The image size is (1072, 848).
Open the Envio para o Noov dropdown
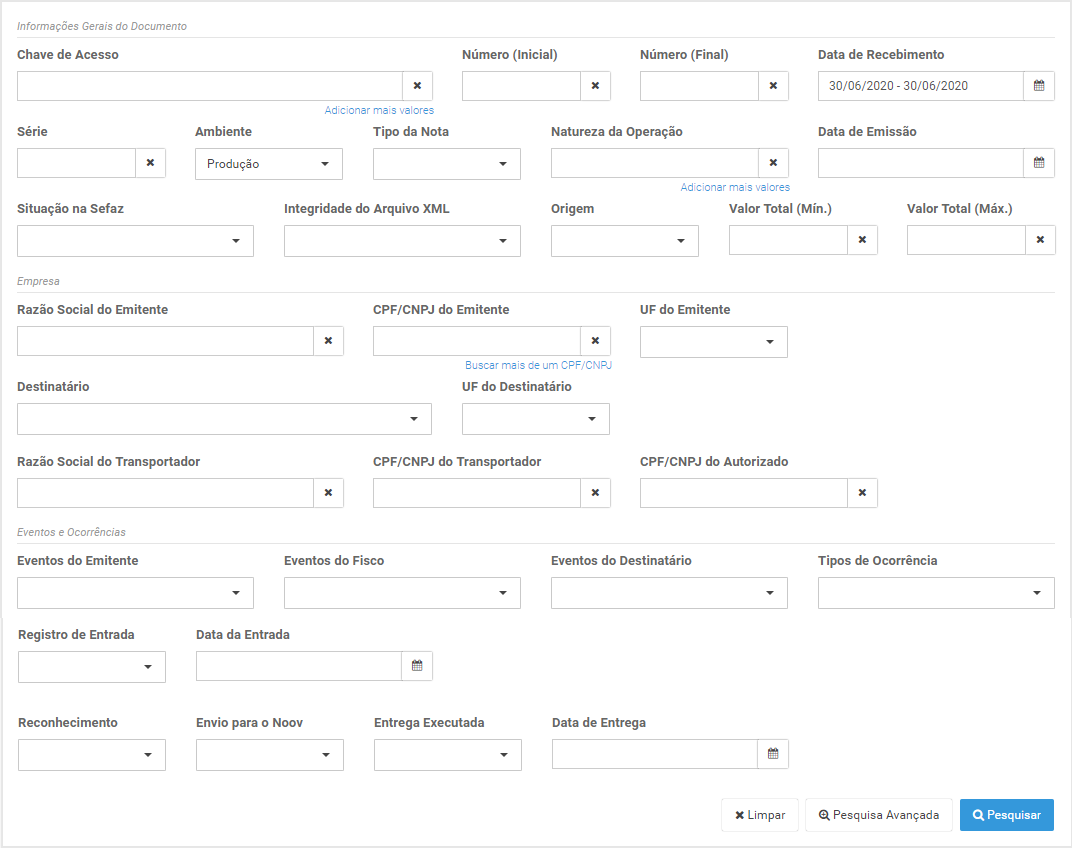coord(269,755)
